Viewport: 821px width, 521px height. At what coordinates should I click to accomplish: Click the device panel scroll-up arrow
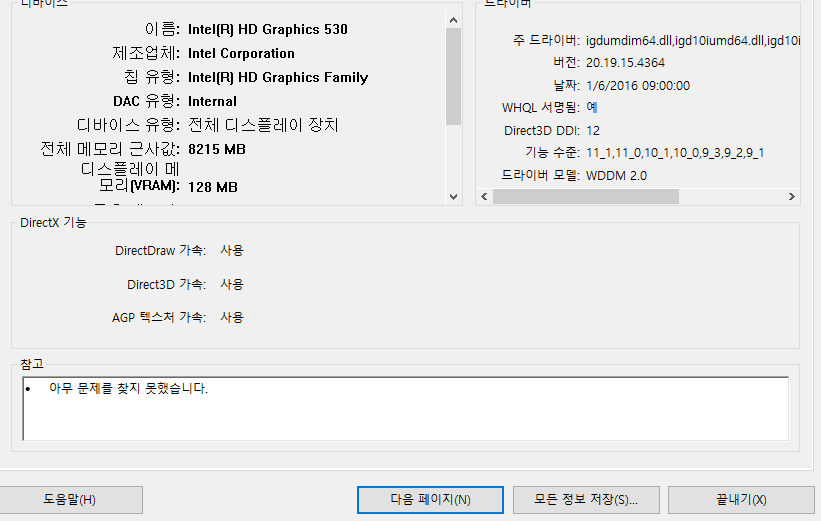coord(453,20)
